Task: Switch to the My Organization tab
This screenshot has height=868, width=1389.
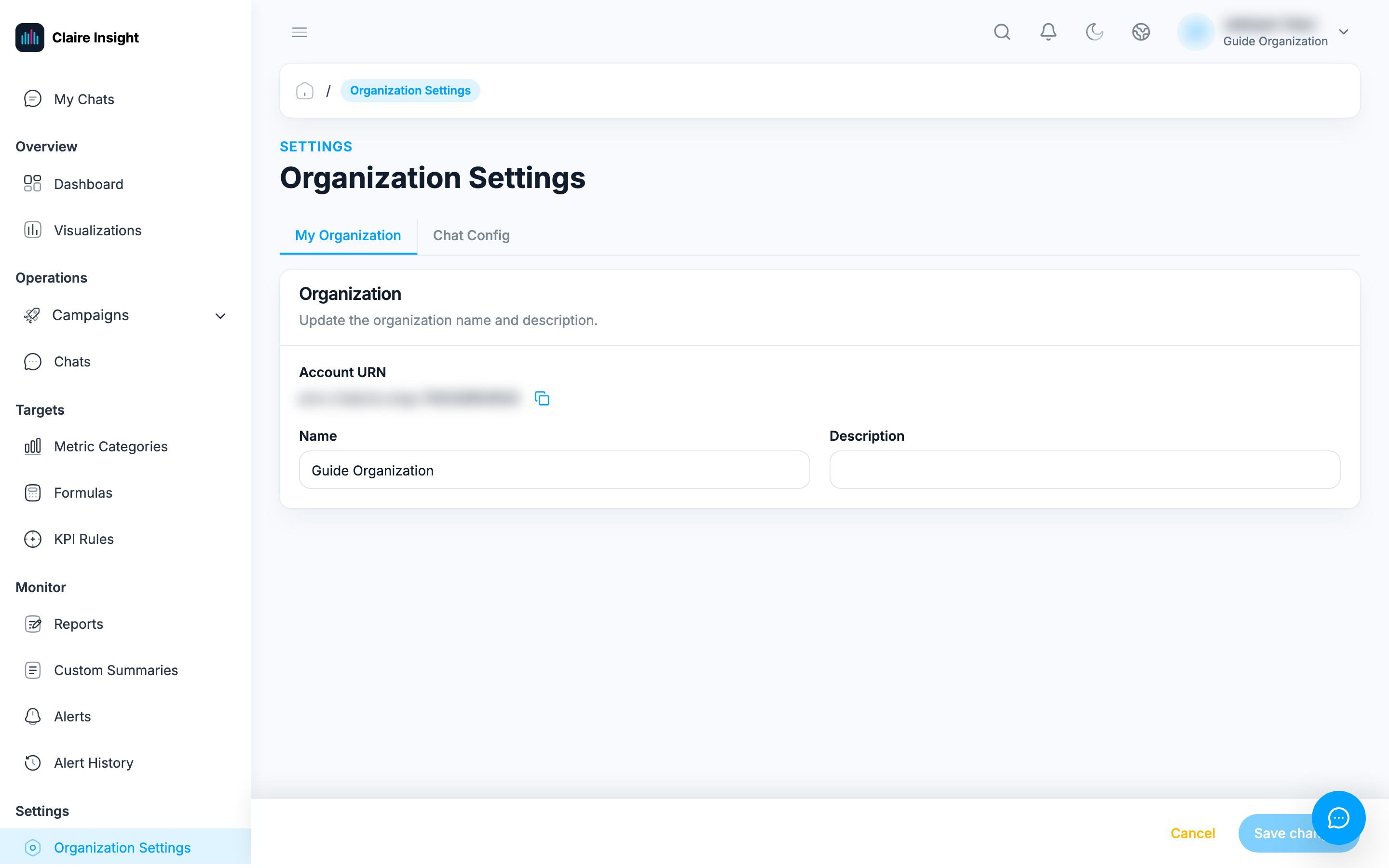Action: (348, 235)
